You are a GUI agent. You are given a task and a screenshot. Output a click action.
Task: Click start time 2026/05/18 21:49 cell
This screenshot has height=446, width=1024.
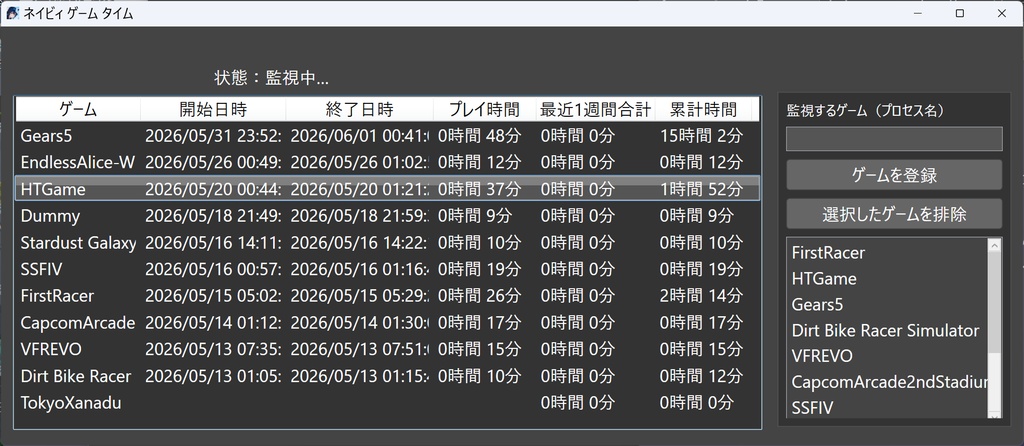coord(213,215)
